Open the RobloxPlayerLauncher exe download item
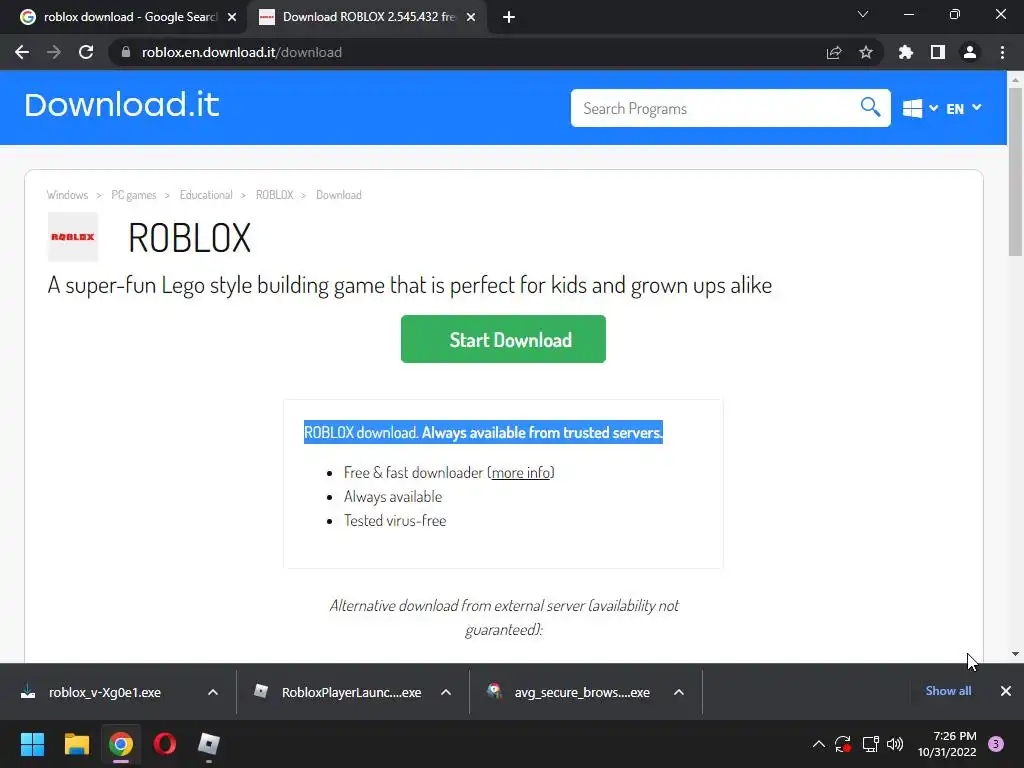The width and height of the screenshot is (1024, 768). coord(338,692)
